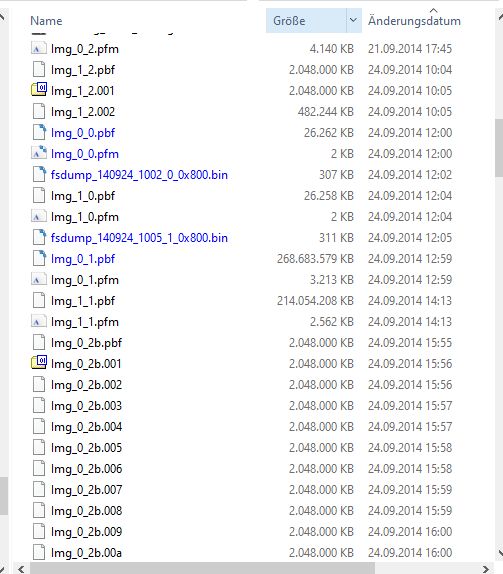Click the icon of Img_0_1.pfm
503x574 pixels.
click(x=39, y=279)
